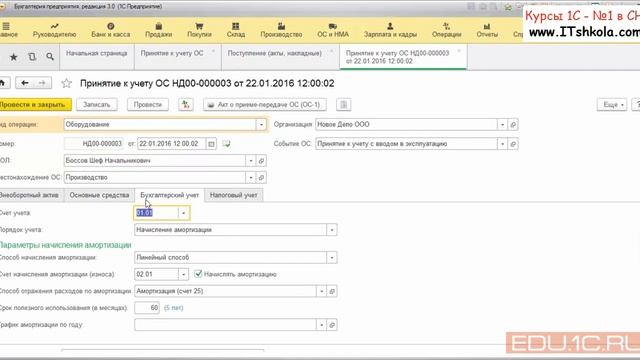Expand the МОЛ dropdown arrow
Image resolution: width=640 pixels, height=360 pixels.
click(251, 160)
